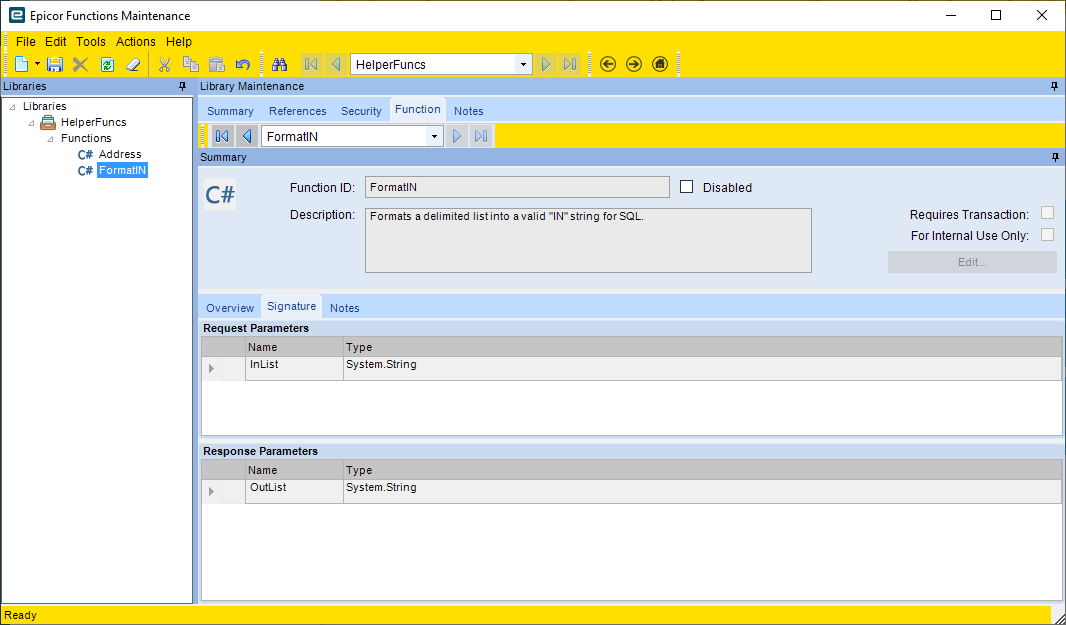The height and width of the screenshot is (625, 1066).
Task: Jump to first function beside FormatIN dropdown
Action: [x=222, y=136]
